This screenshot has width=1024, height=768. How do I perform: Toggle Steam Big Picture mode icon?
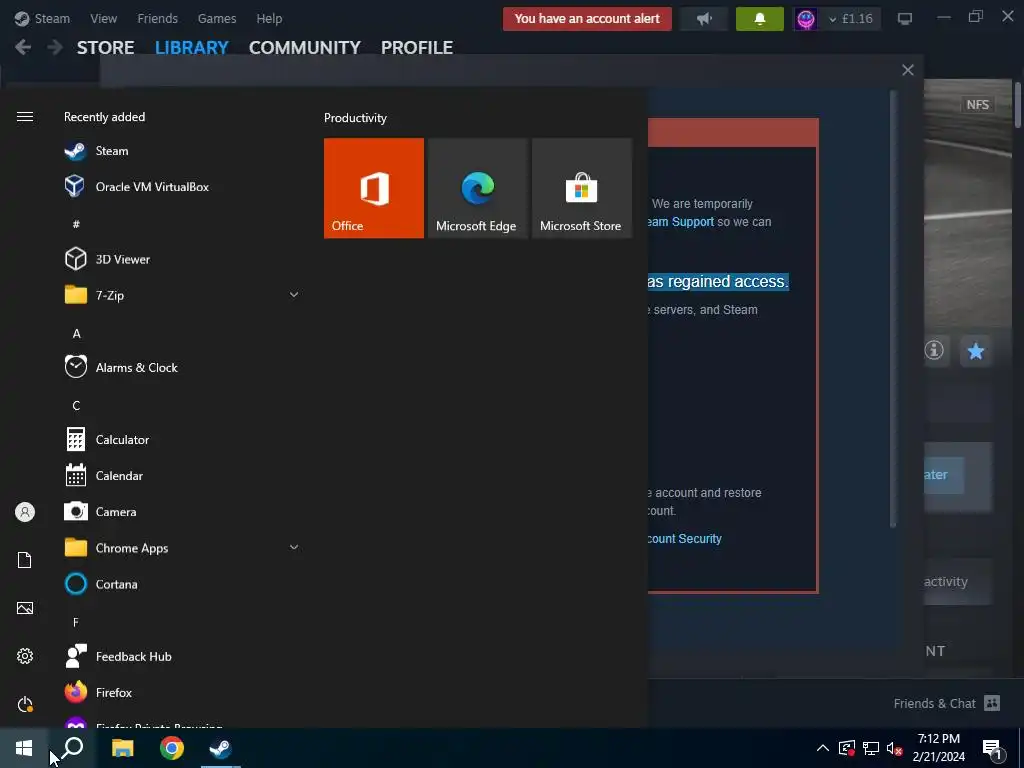(904, 19)
